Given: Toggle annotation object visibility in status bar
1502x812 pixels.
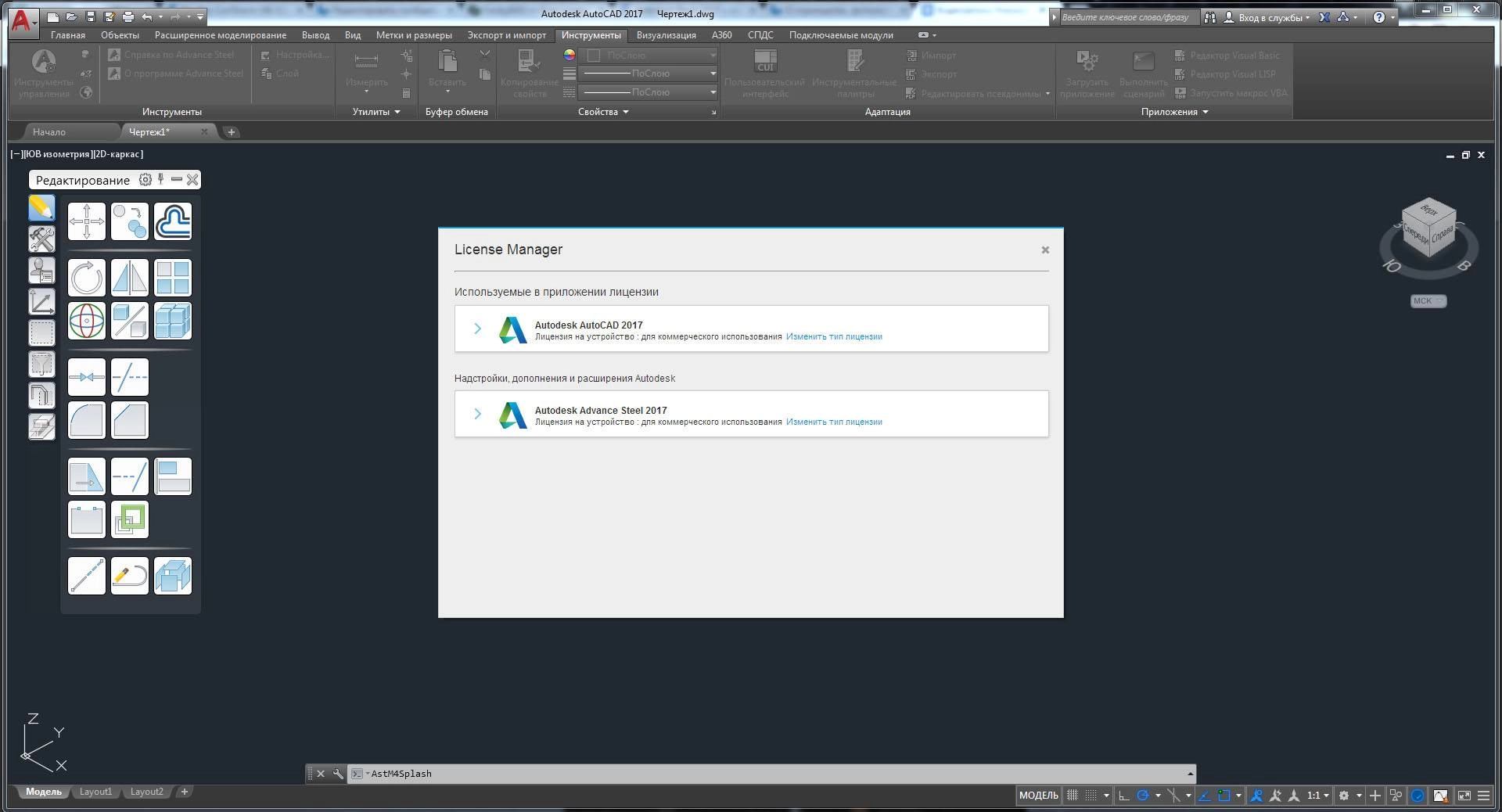Looking at the screenshot, I should (x=1256, y=796).
